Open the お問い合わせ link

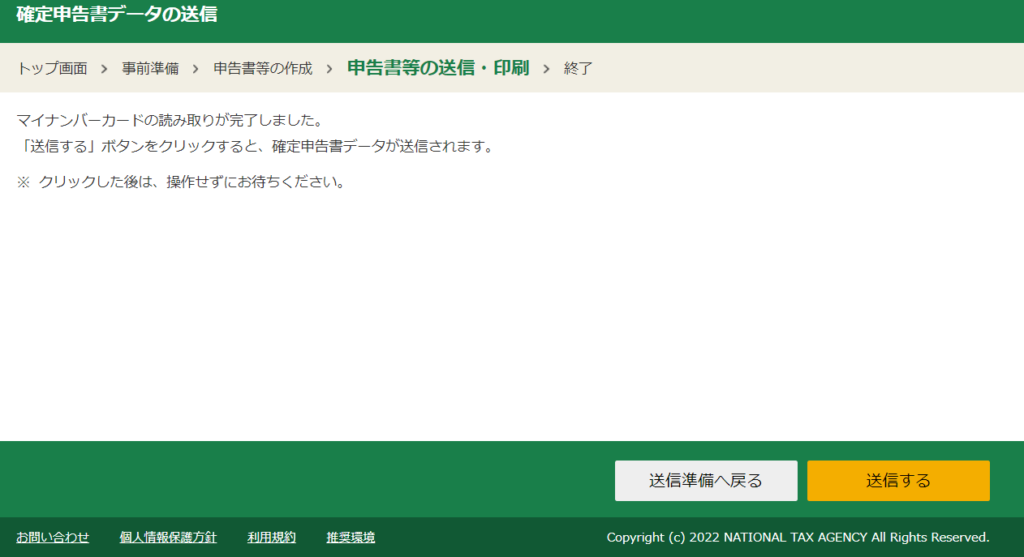53,537
